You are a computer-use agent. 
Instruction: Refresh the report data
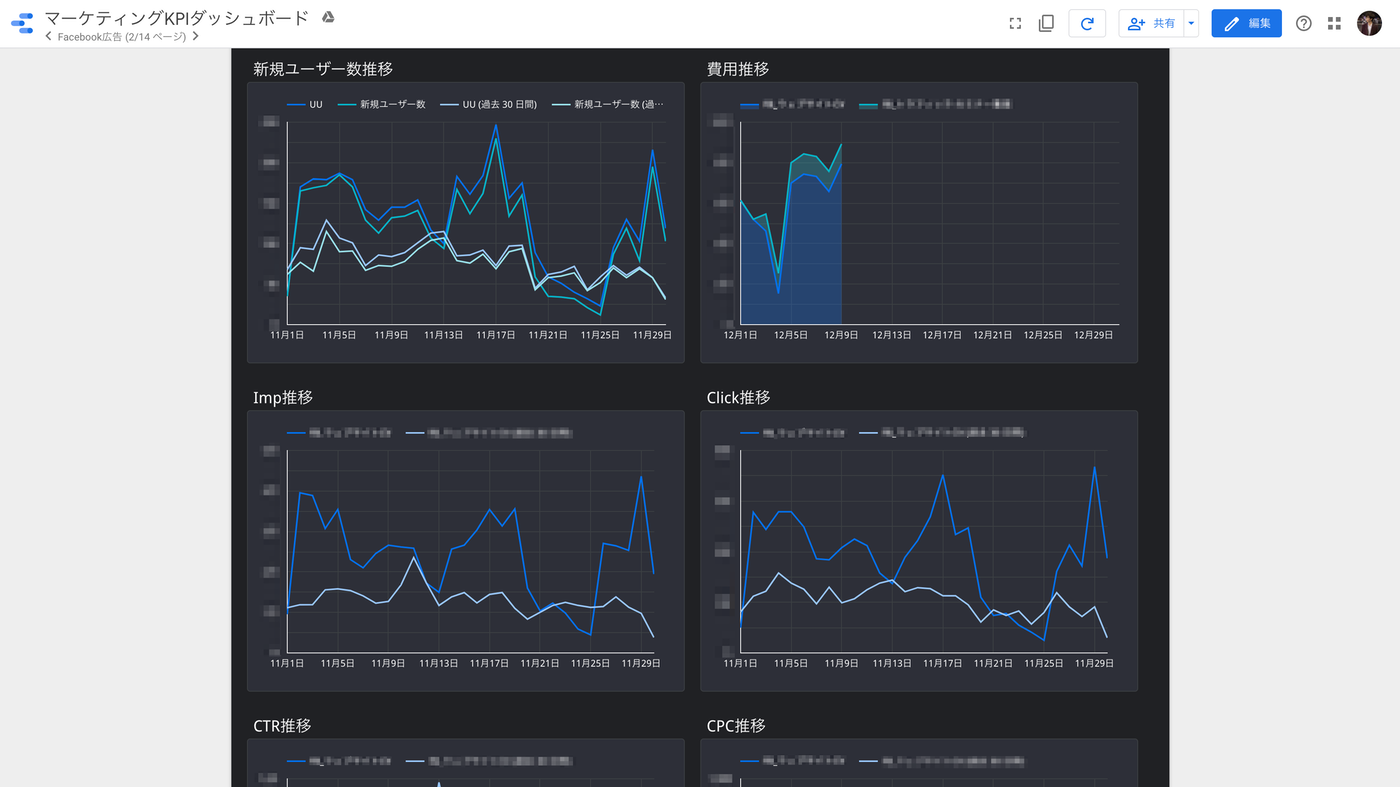pos(1087,23)
